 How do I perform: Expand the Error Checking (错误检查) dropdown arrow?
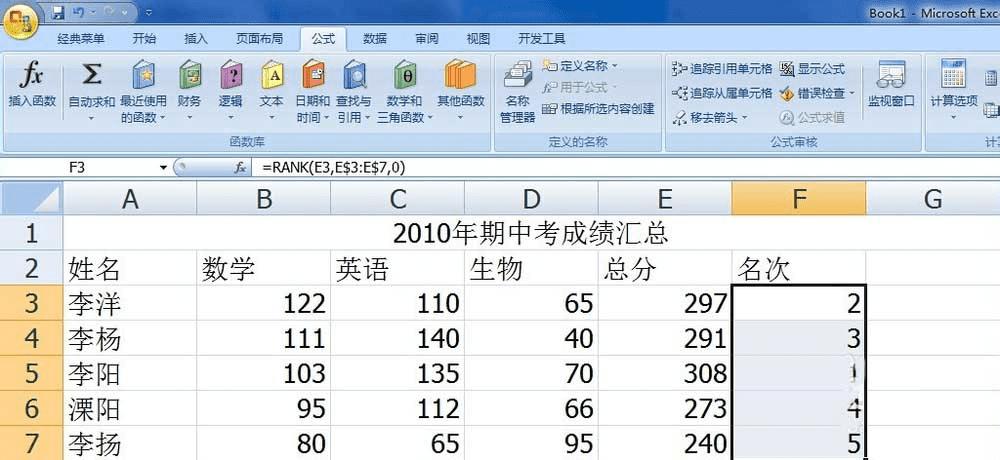click(851, 94)
